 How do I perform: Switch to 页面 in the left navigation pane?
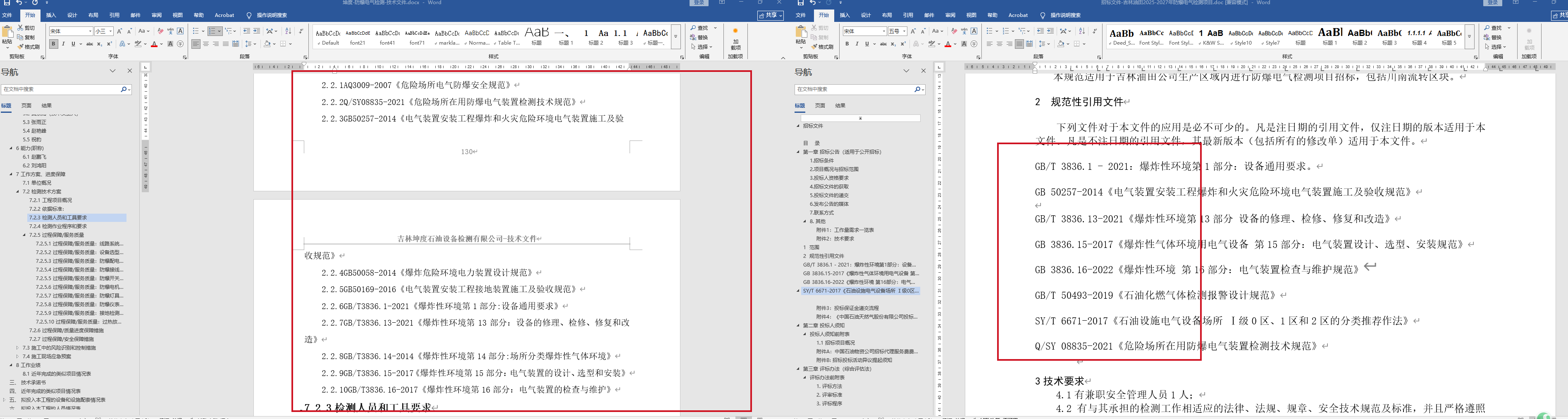(x=26, y=106)
